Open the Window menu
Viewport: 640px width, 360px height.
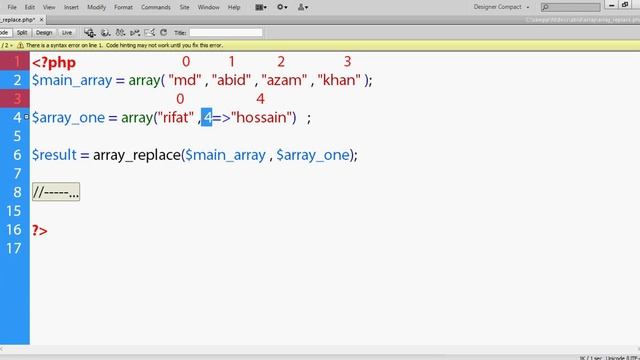point(208,7)
